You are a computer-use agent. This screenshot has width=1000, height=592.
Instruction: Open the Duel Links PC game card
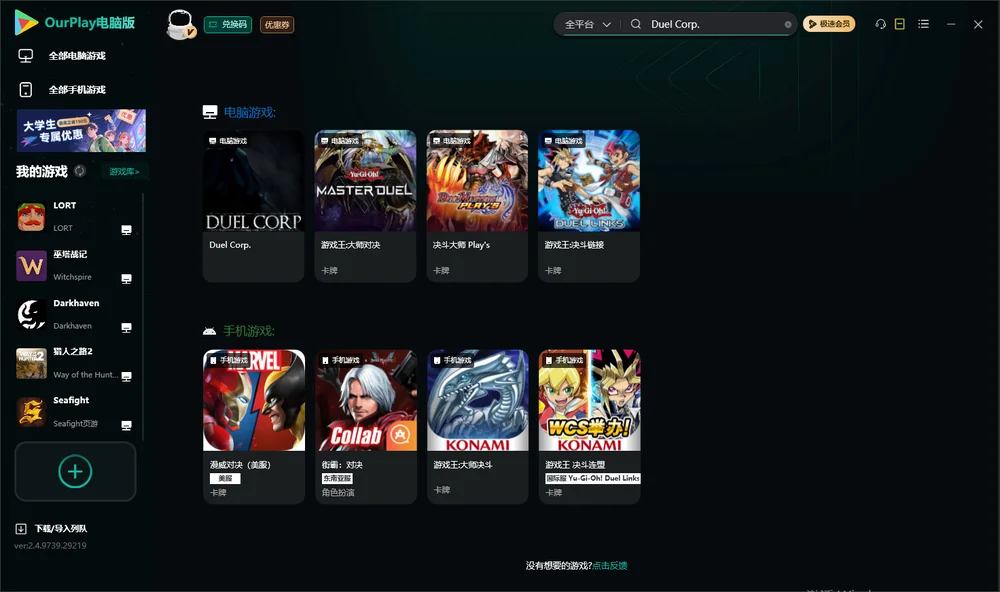pos(589,205)
